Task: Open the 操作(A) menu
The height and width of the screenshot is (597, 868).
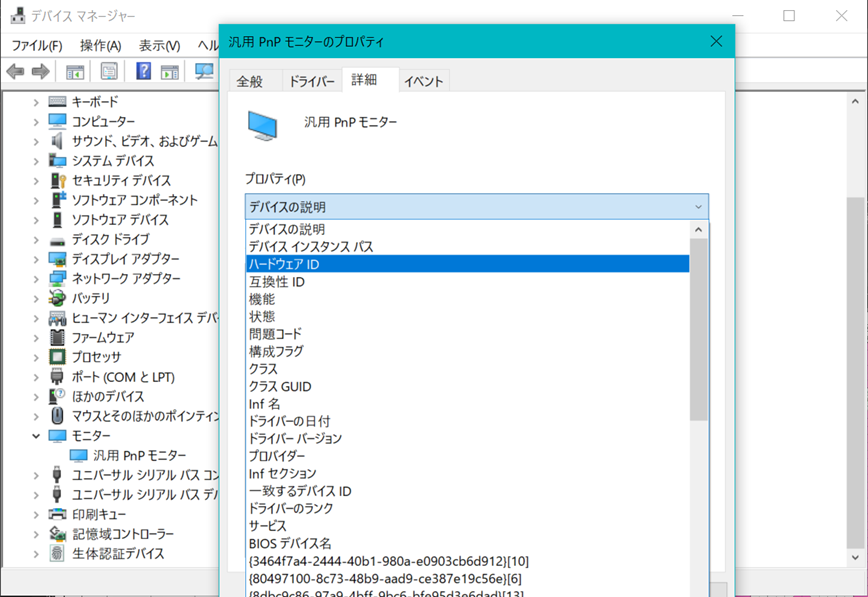Action: (100, 46)
